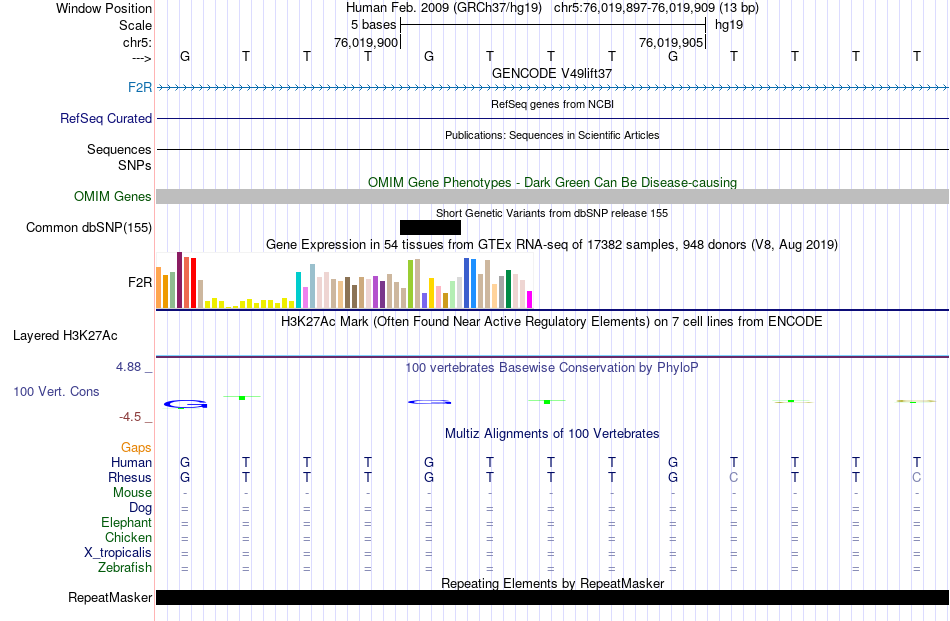Click the black RepeatMasker element bar
The height and width of the screenshot is (621, 950).
[x=553, y=597]
